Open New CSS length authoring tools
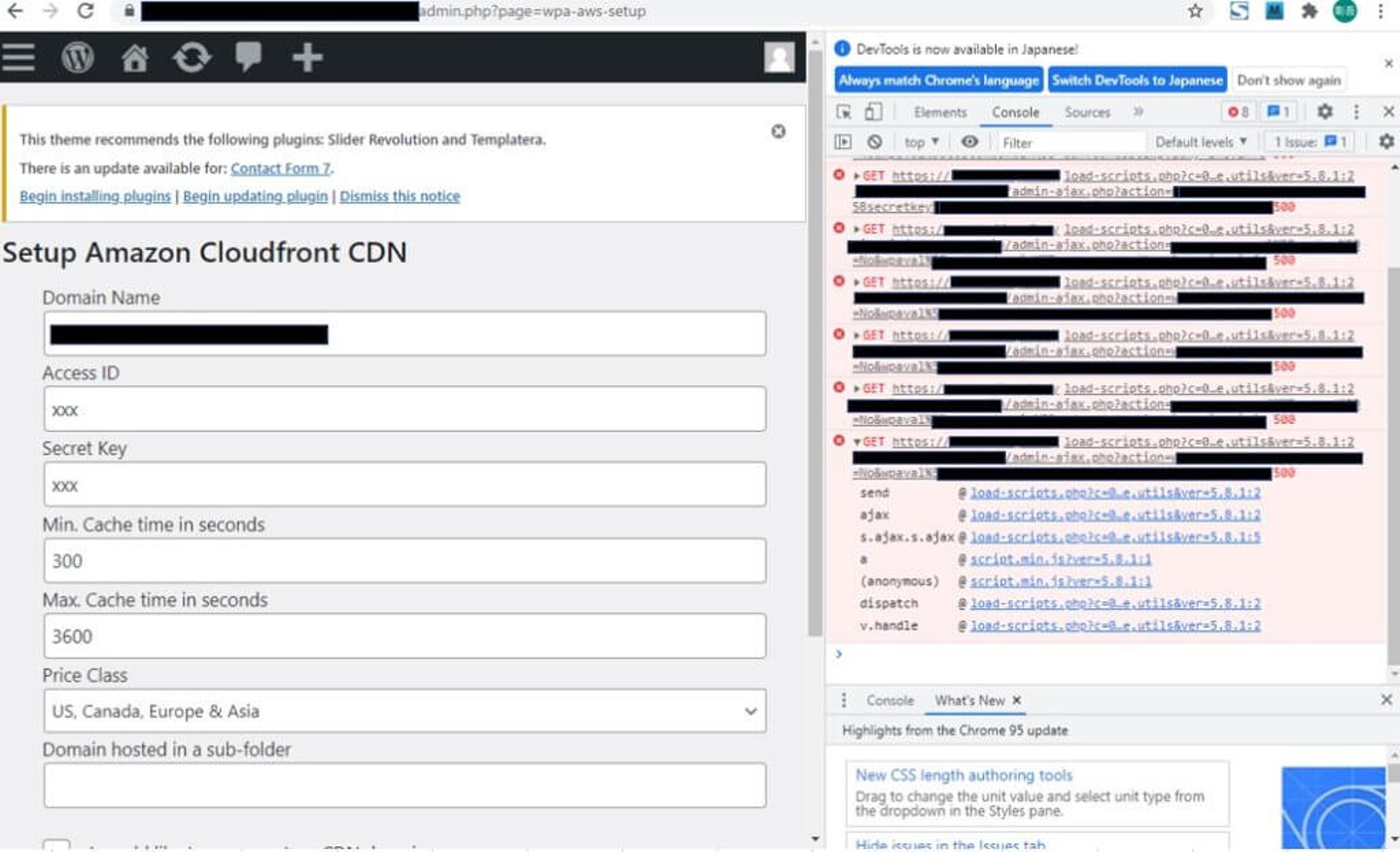Screen dimensions: 1400x852 pos(963,775)
